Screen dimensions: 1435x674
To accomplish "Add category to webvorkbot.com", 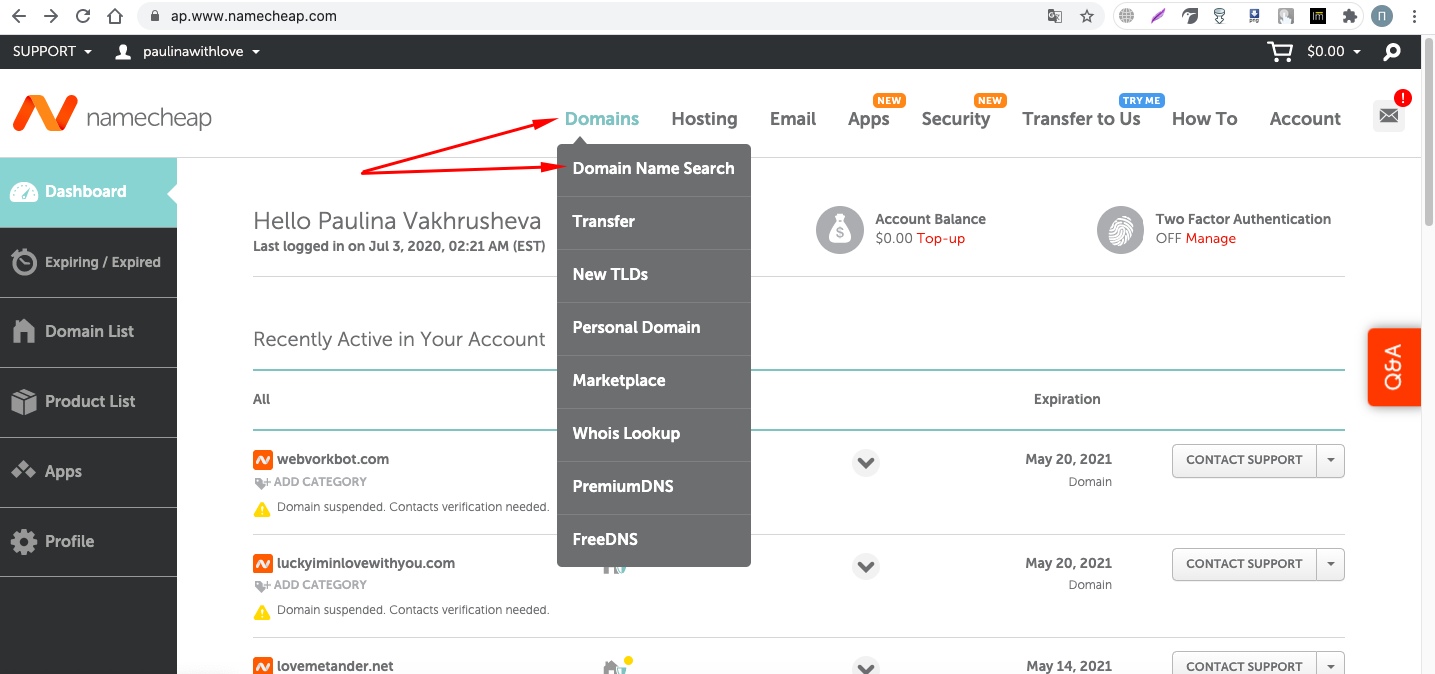I will [x=311, y=482].
